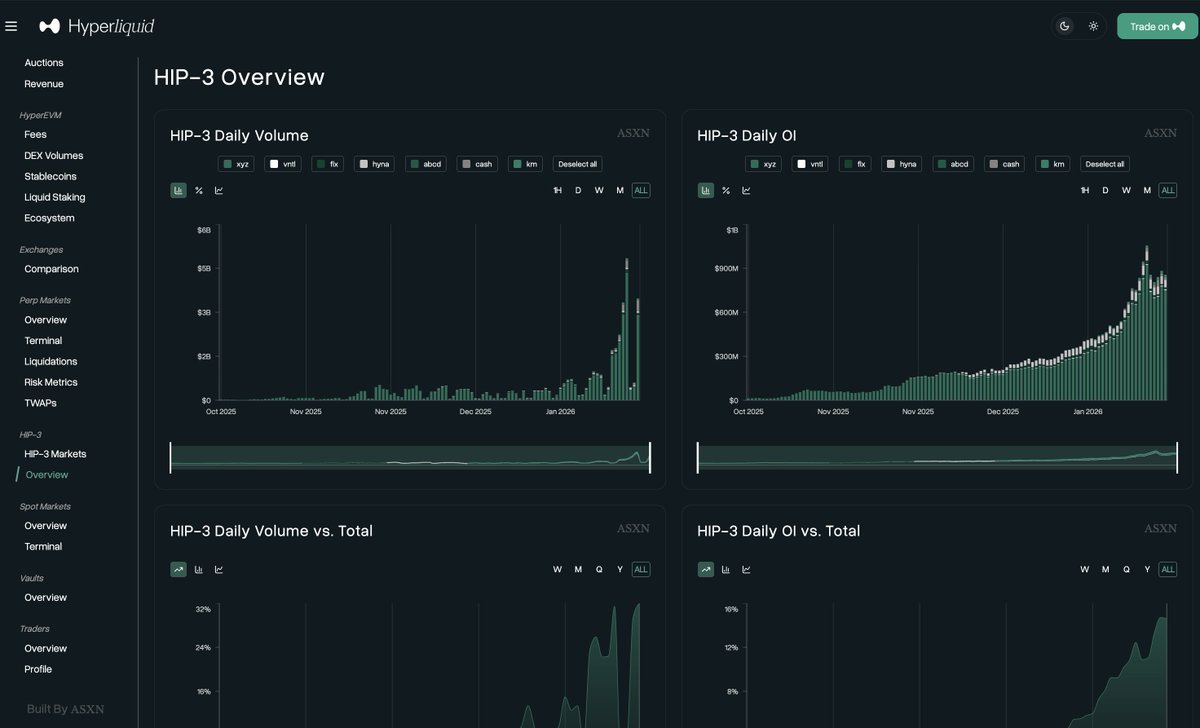Open DEX Volumes page

point(54,155)
